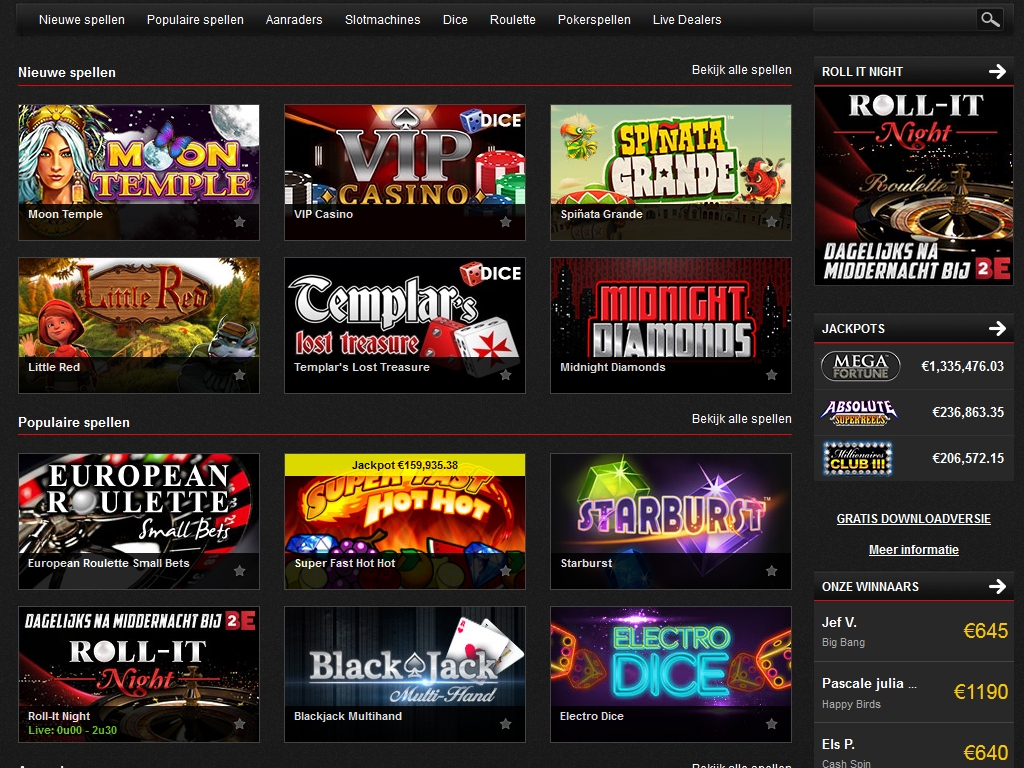Mark Starburst as favorite via star

tap(772, 571)
